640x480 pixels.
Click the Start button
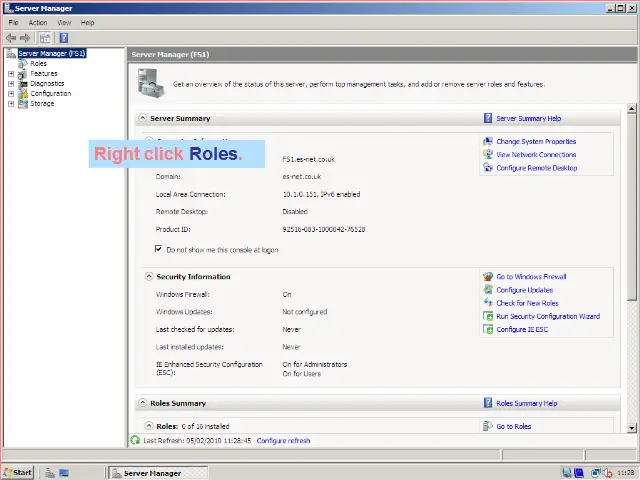[18, 473]
